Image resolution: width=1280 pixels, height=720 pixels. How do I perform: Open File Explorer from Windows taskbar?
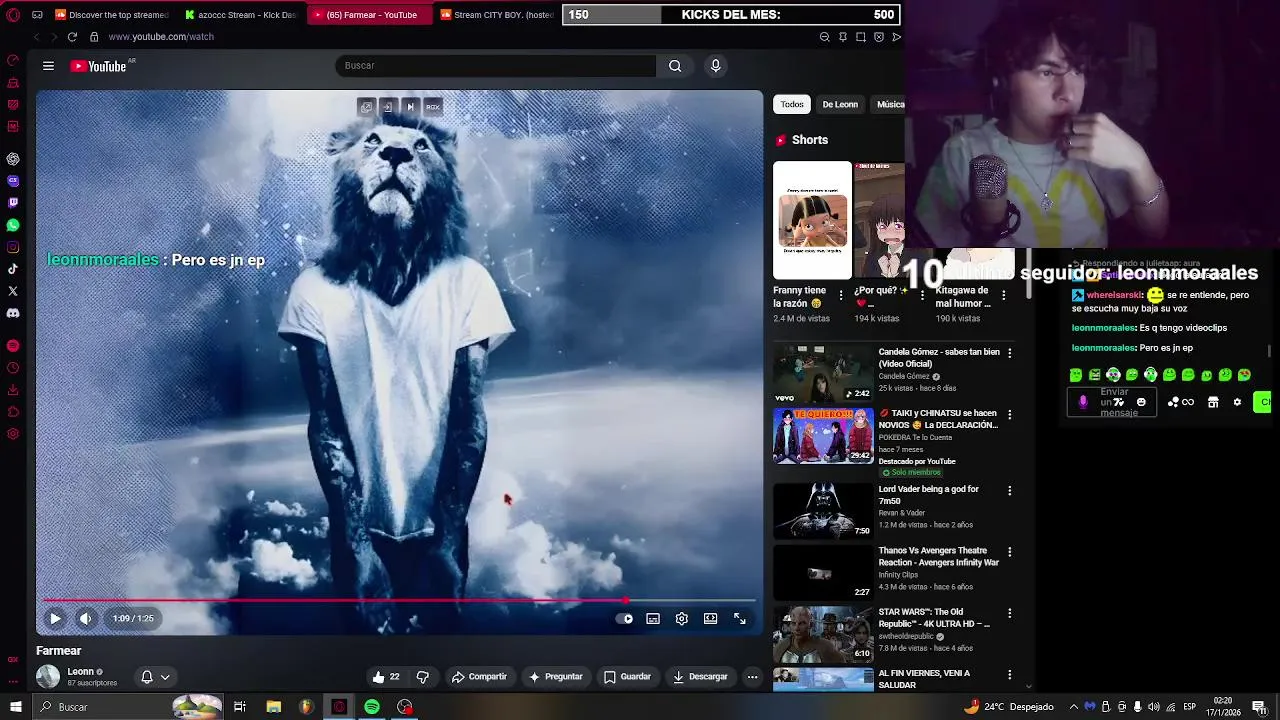click(273, 707)
